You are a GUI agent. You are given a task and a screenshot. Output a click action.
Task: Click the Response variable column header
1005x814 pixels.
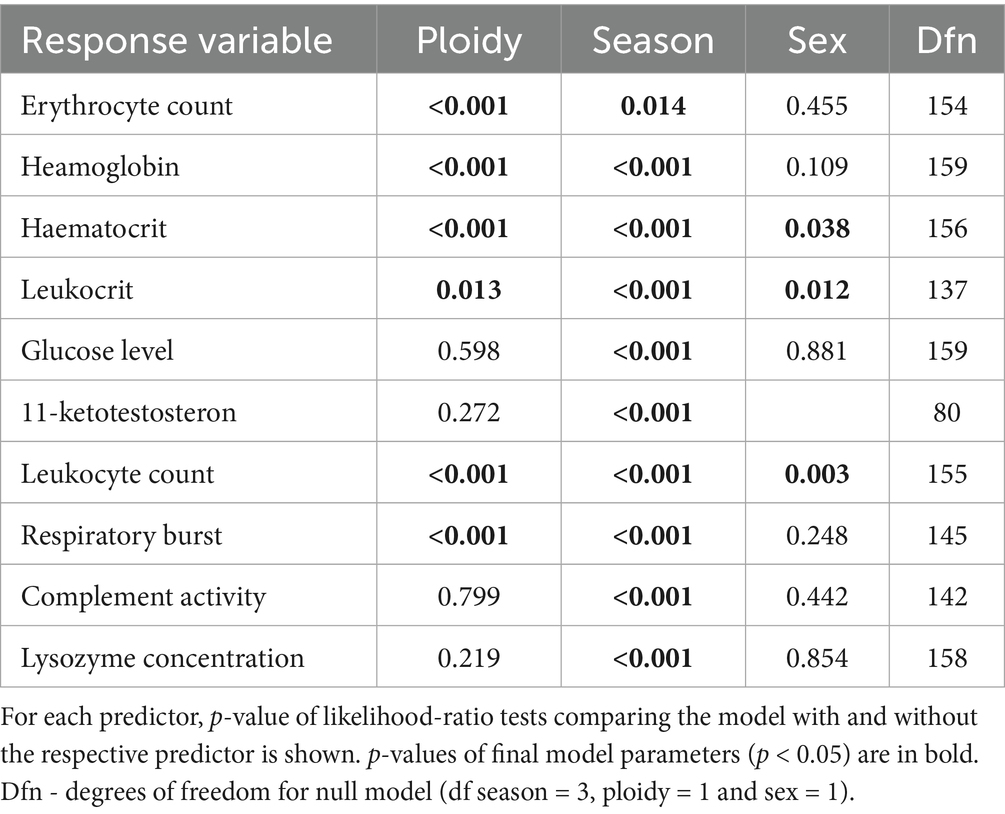177,41
